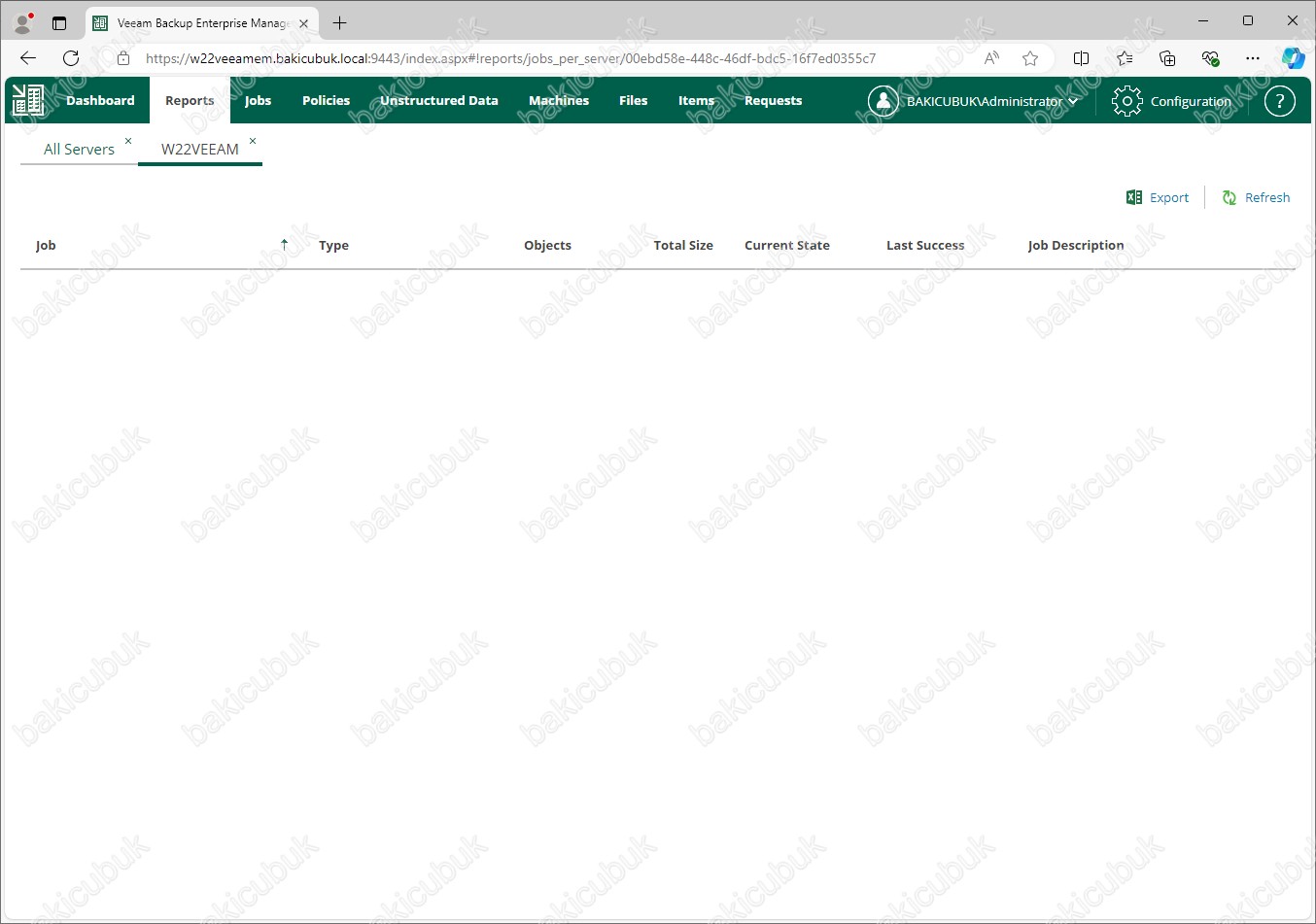Switch to Unstructured Data tab
1316x924 pixels.
coord(438,100)
